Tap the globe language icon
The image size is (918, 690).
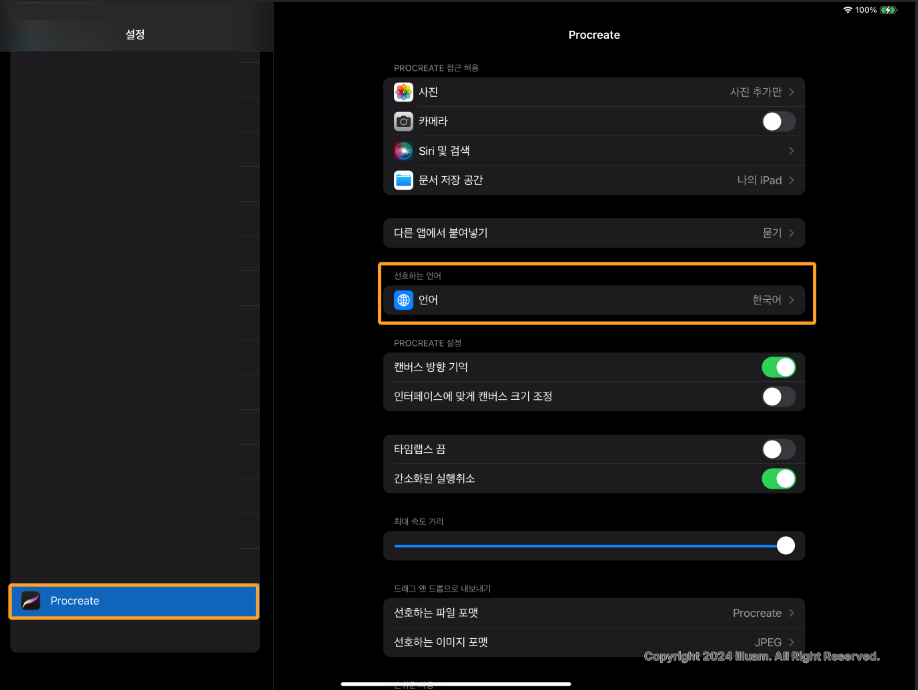[403, 300]
